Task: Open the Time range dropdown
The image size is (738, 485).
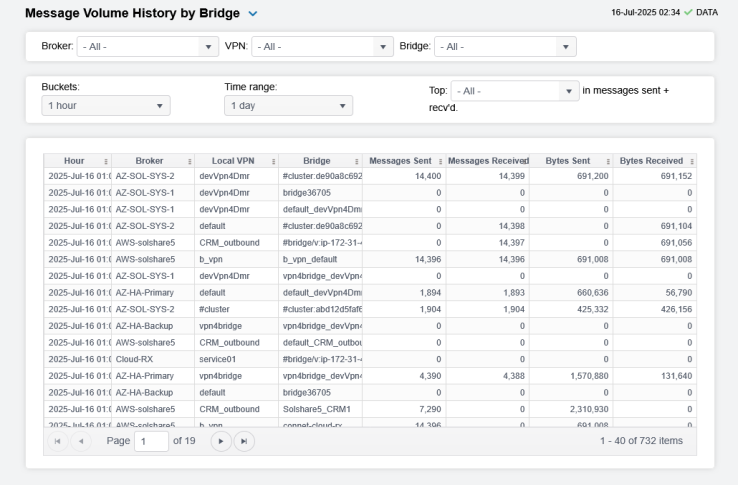Action: [x=288, y=105]
